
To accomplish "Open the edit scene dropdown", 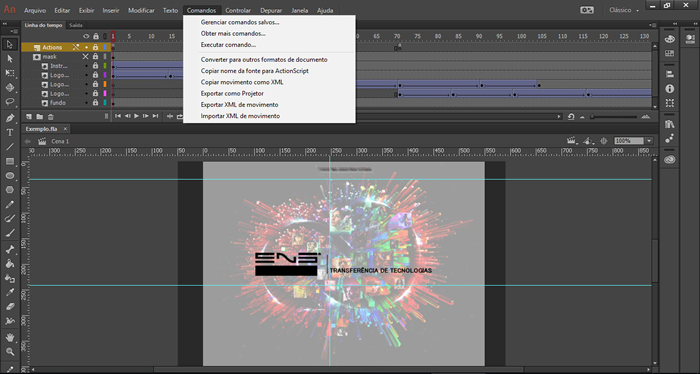I will [x=572, y=141].
